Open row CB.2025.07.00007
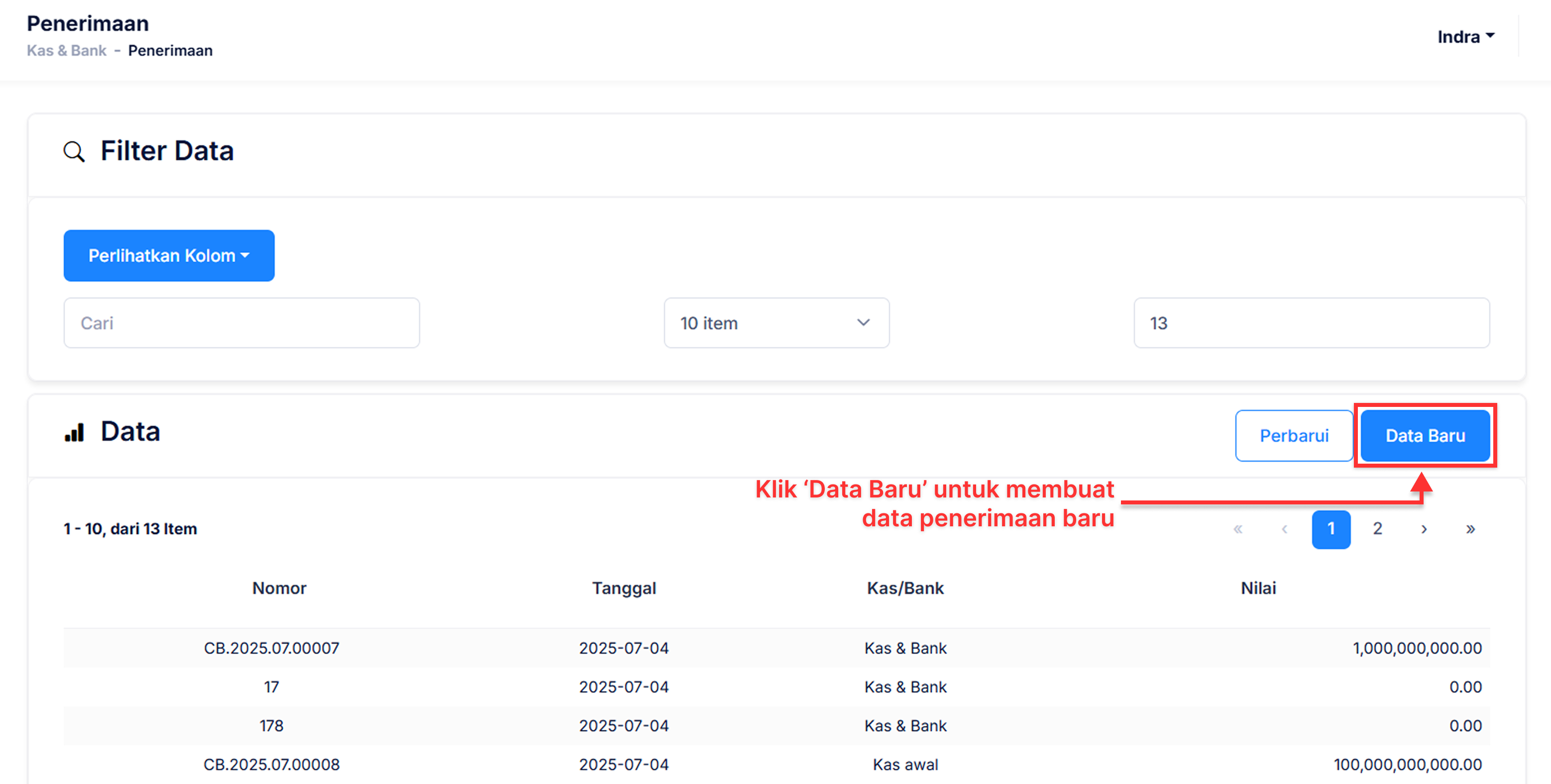This screenshot has width=1551, height=784. (271, 648)
